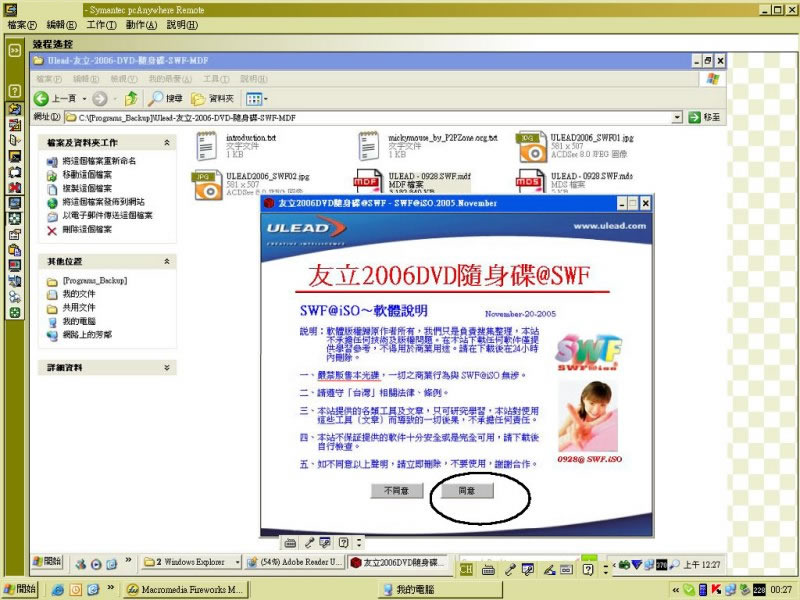Image resolution: width=800 pixels, height=600 pixels.
Task: Open 說明(H) menu in pcAnywhere
Action: point(182,25)
